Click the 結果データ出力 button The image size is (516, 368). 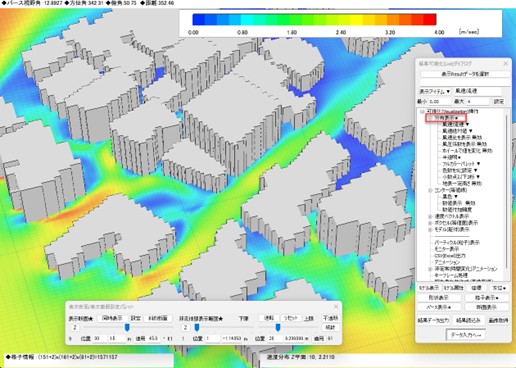(433, 320)
